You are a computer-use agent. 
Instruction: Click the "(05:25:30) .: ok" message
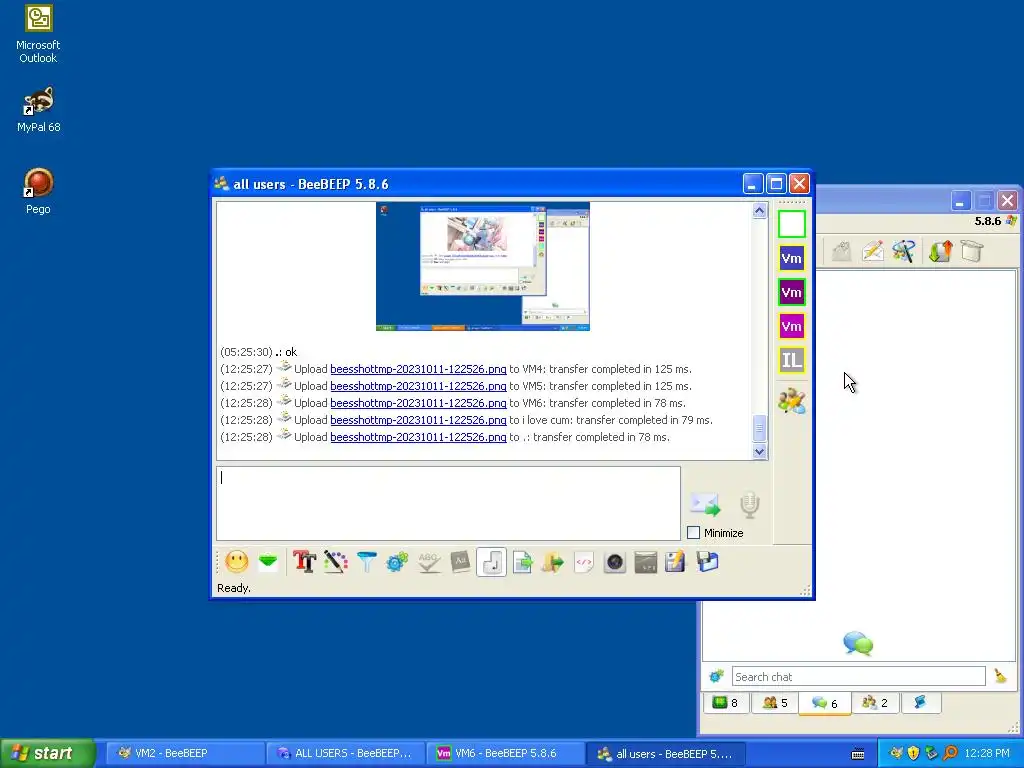point(259,352)
